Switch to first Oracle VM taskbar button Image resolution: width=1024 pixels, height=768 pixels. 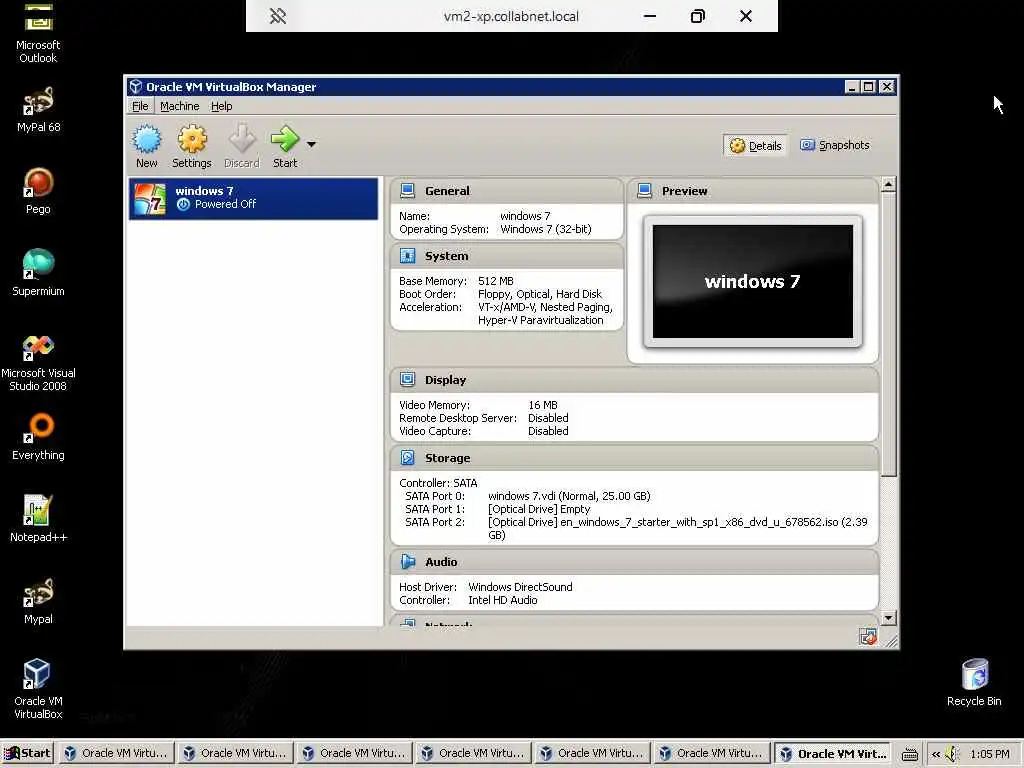click(x=115, y=754)
